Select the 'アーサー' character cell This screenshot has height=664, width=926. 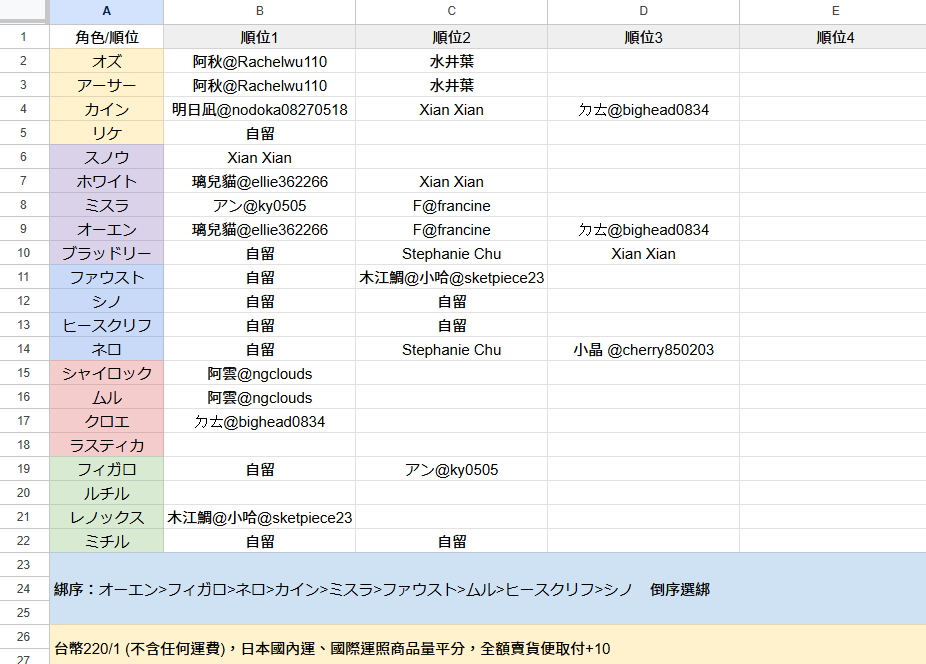click(x=106, y=86)
